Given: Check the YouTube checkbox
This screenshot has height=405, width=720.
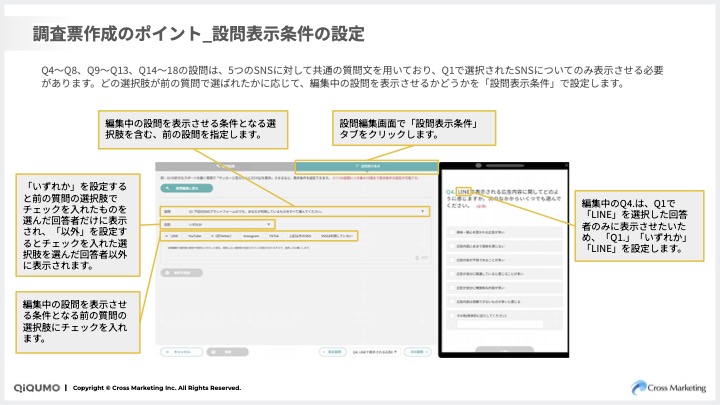Looking at the screenshot, I should pos(186,236).
